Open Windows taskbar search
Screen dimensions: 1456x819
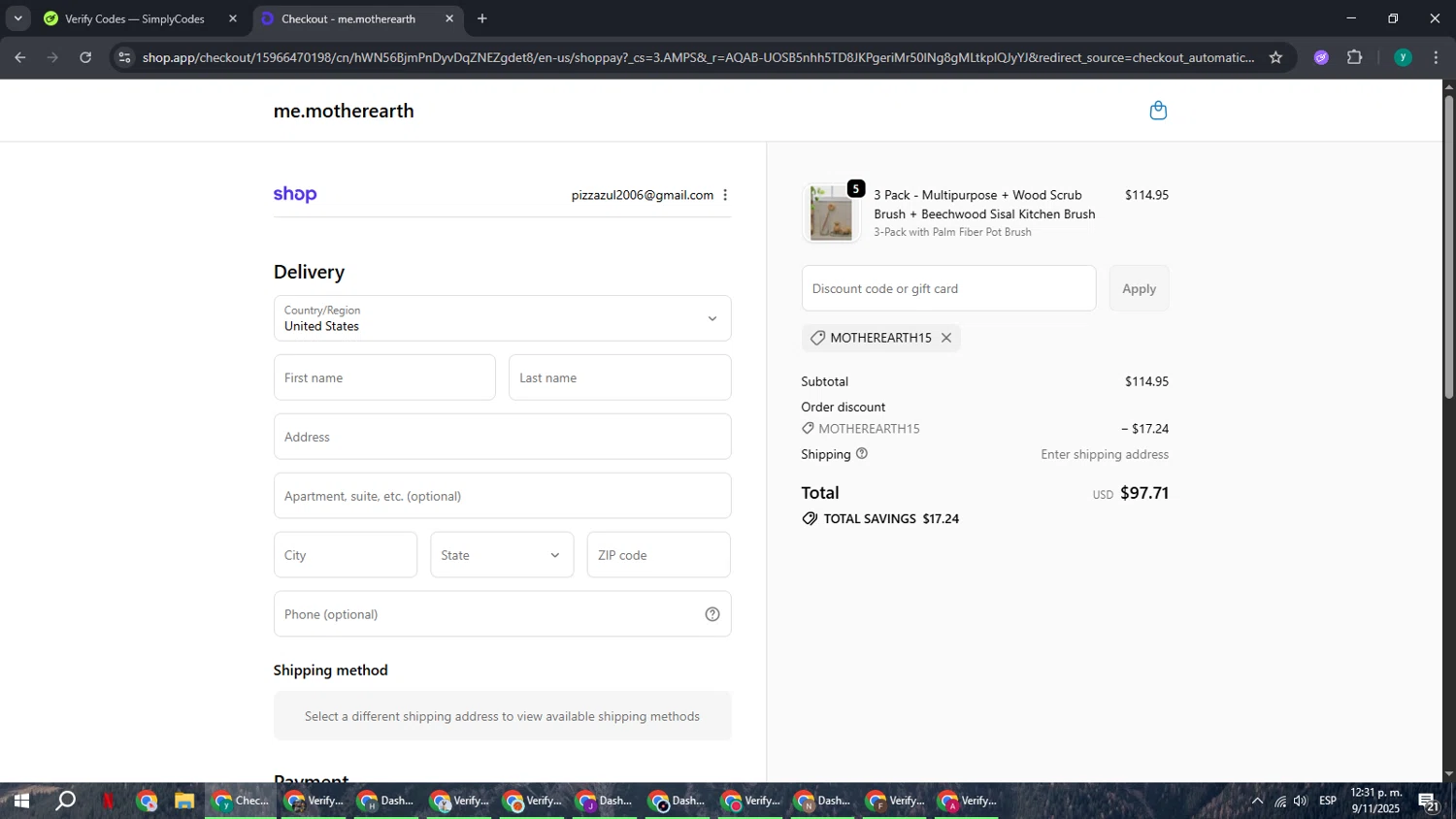(x=66, y=802)
